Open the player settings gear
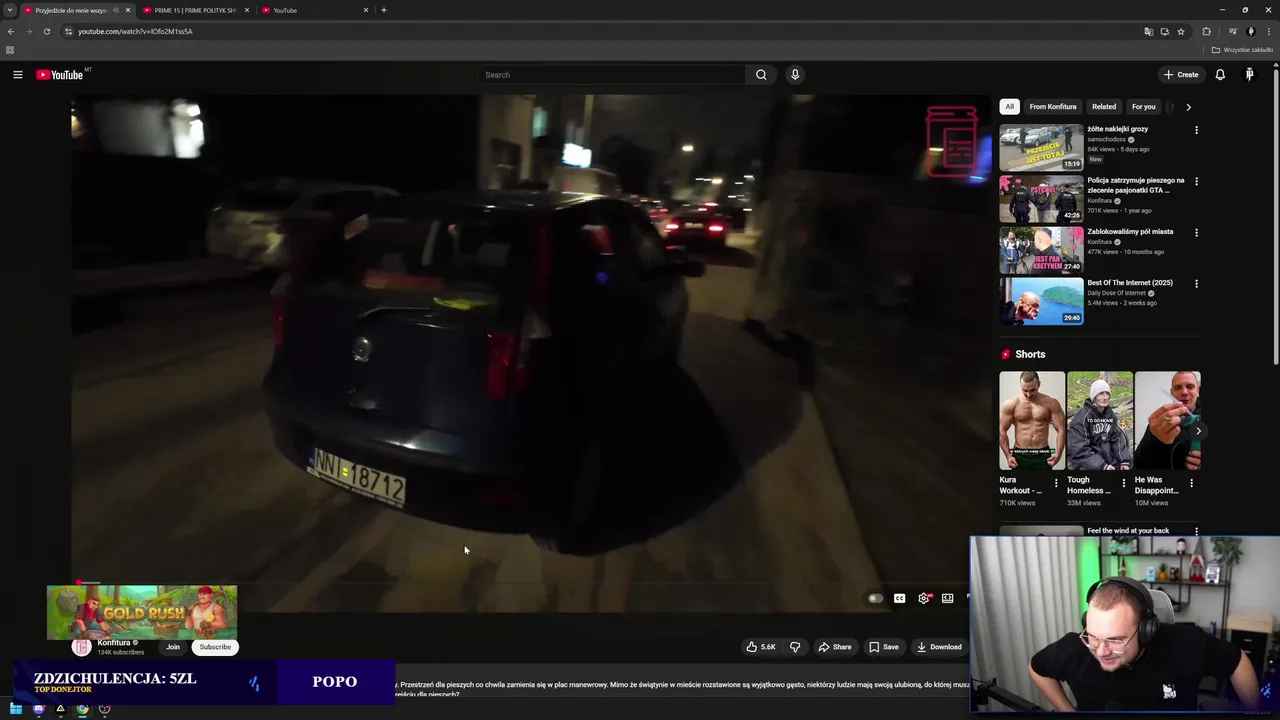Image resolution: width=1280 pixels, height=720 pixels. 924,598
